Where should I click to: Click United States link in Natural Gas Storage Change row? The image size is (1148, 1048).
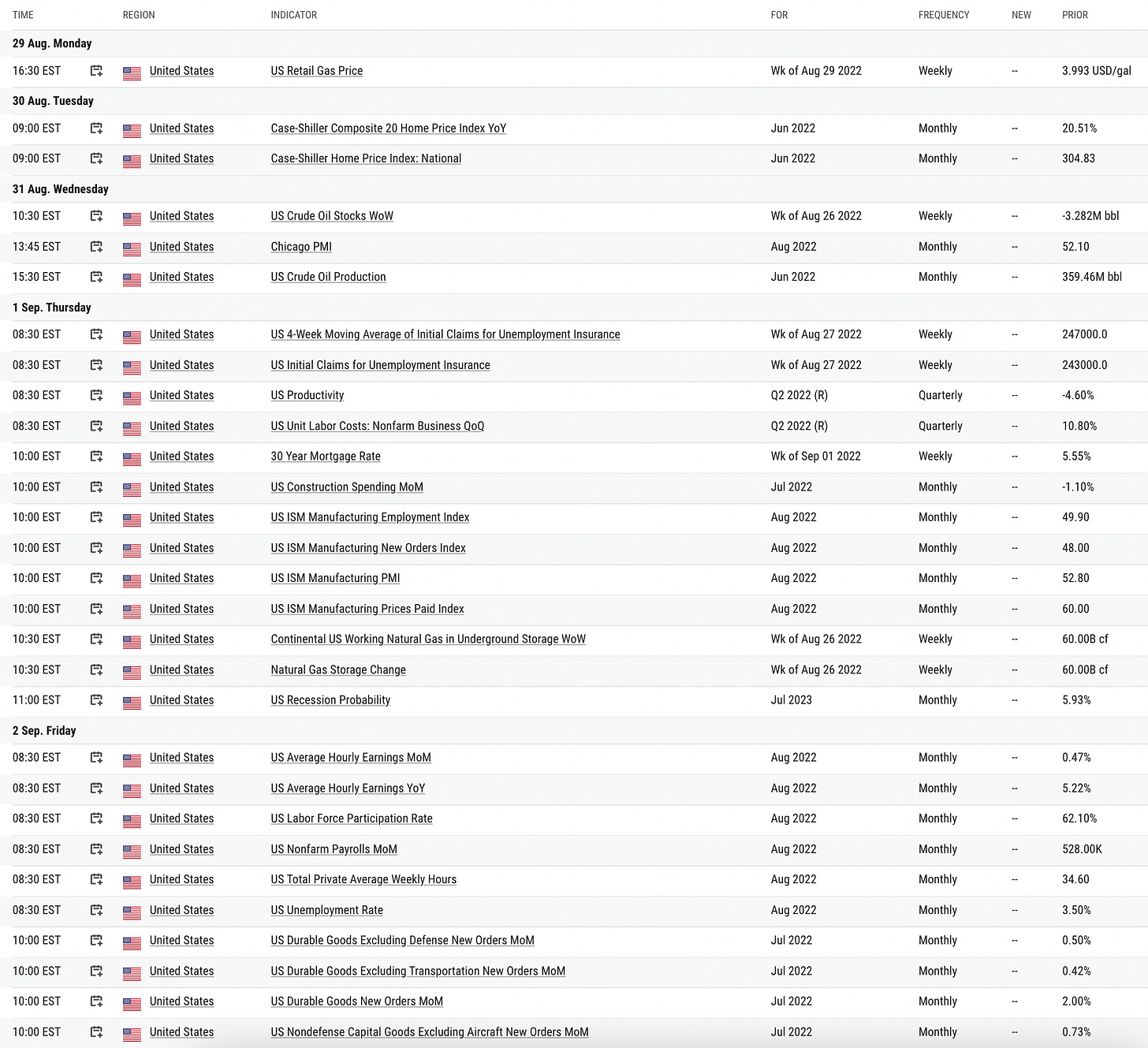(181, 669)
